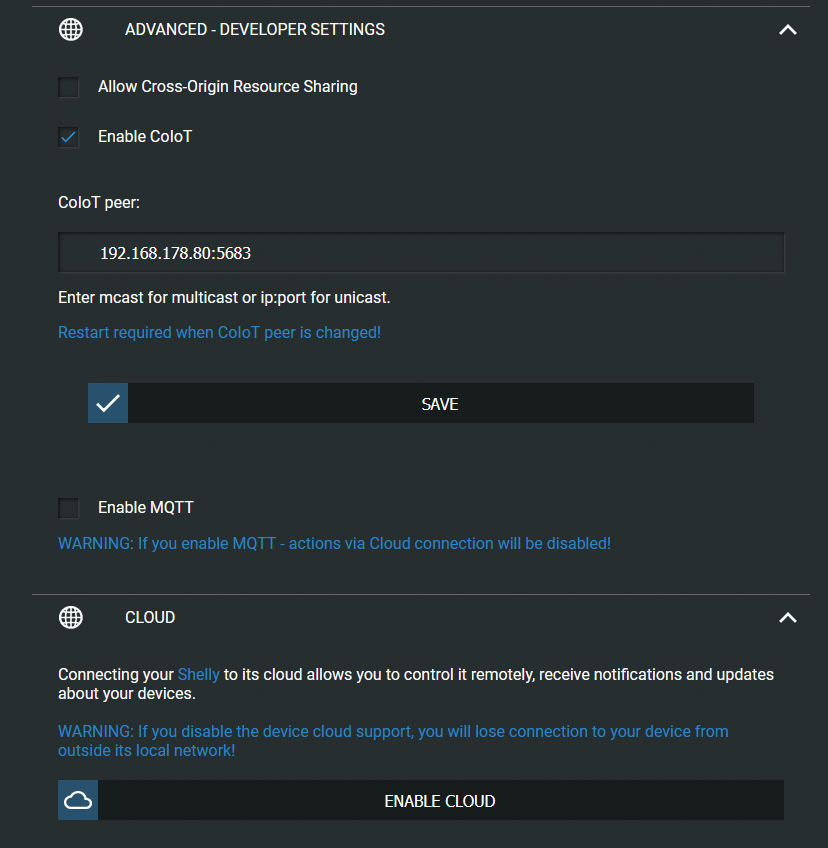Click the MQTT cloud-actions warning message

(334, 544)
